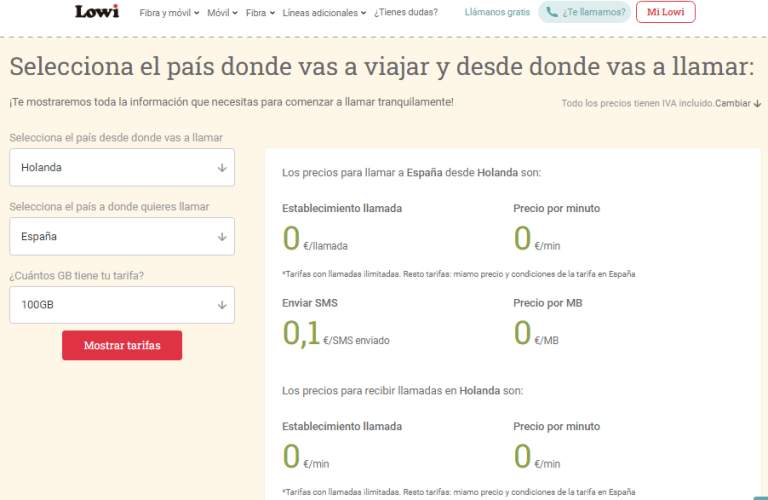Click the arrow icon in the Holanda field

222,168
